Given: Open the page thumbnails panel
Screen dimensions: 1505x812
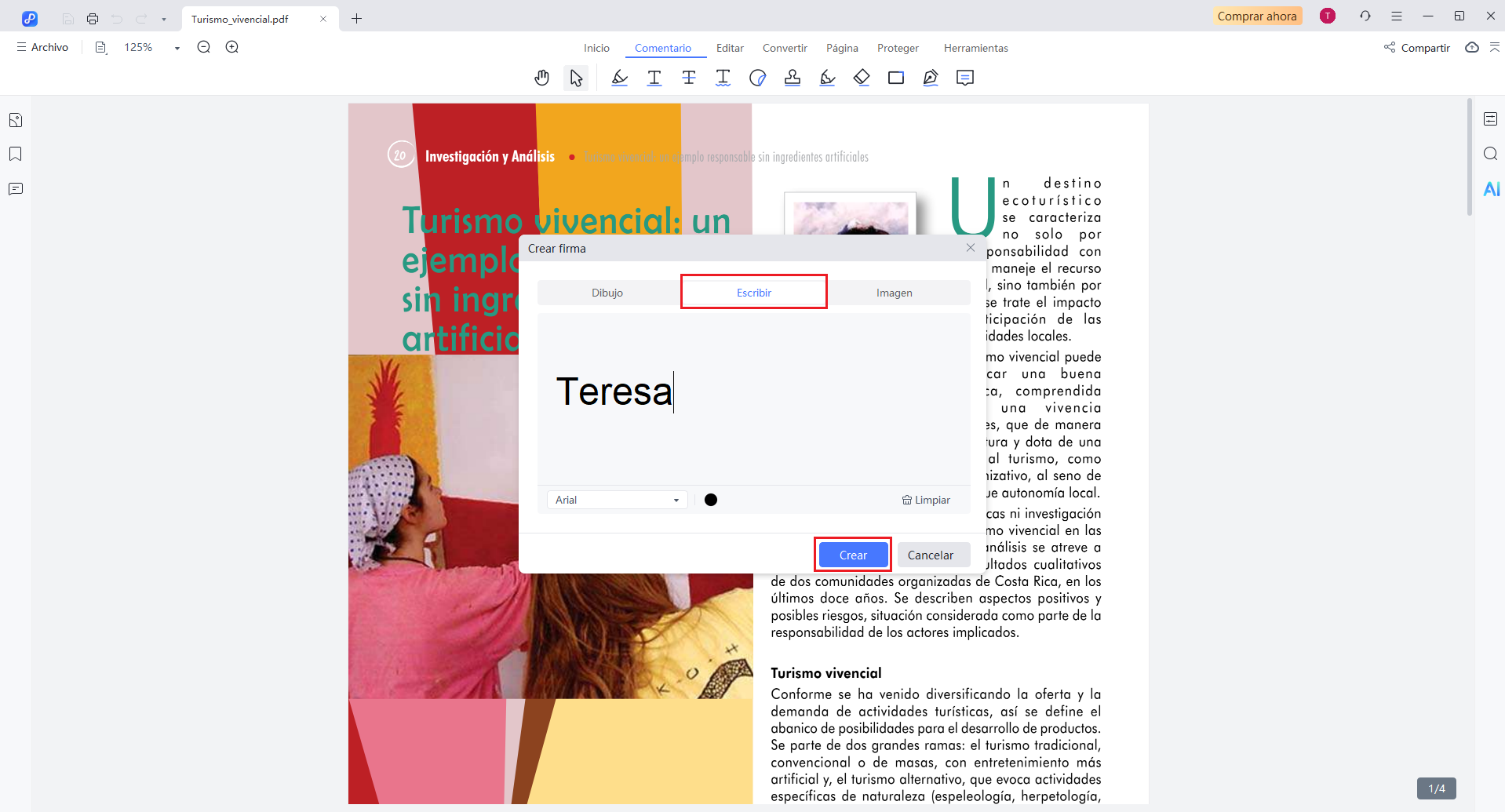Looking at the screenshot, I should coord(14,119).
